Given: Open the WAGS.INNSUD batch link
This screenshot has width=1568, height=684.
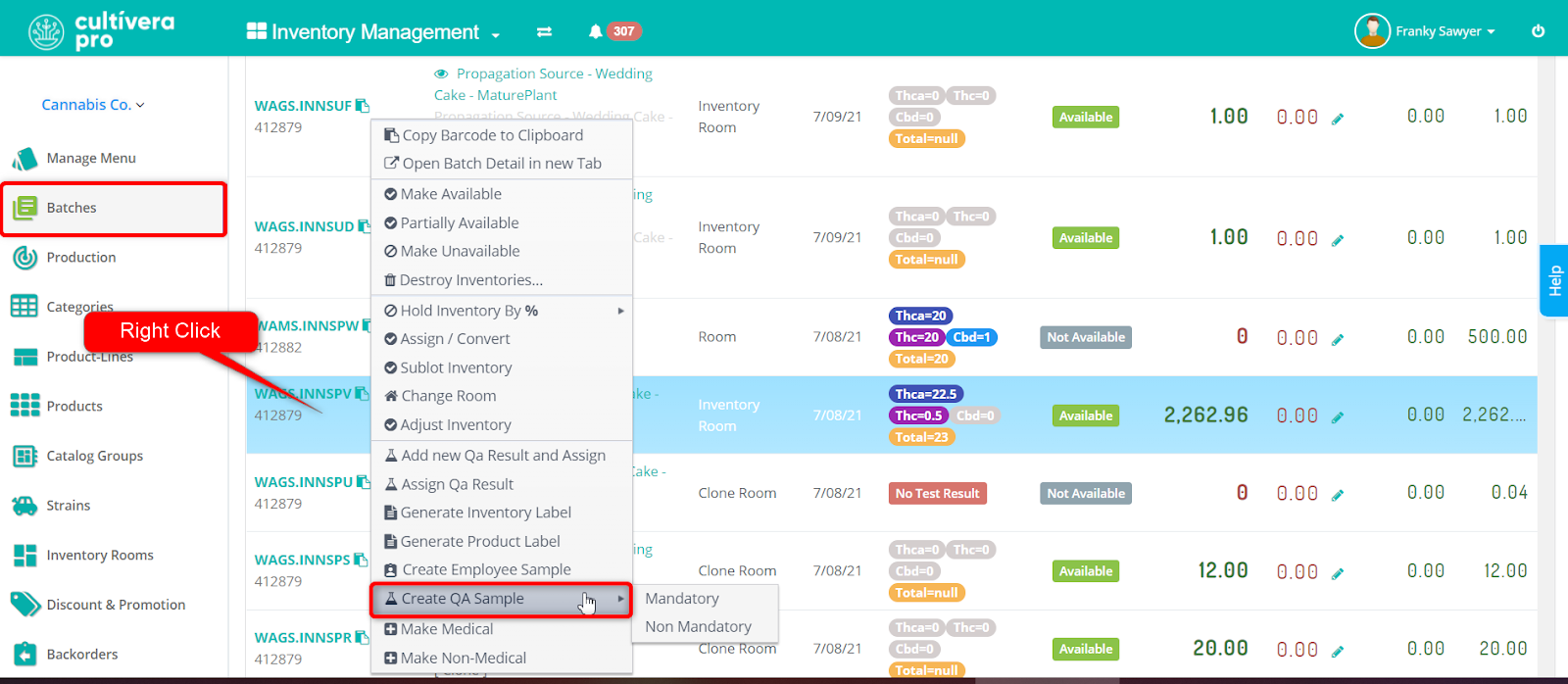Looking at the screenshot, I should (304, 226).
